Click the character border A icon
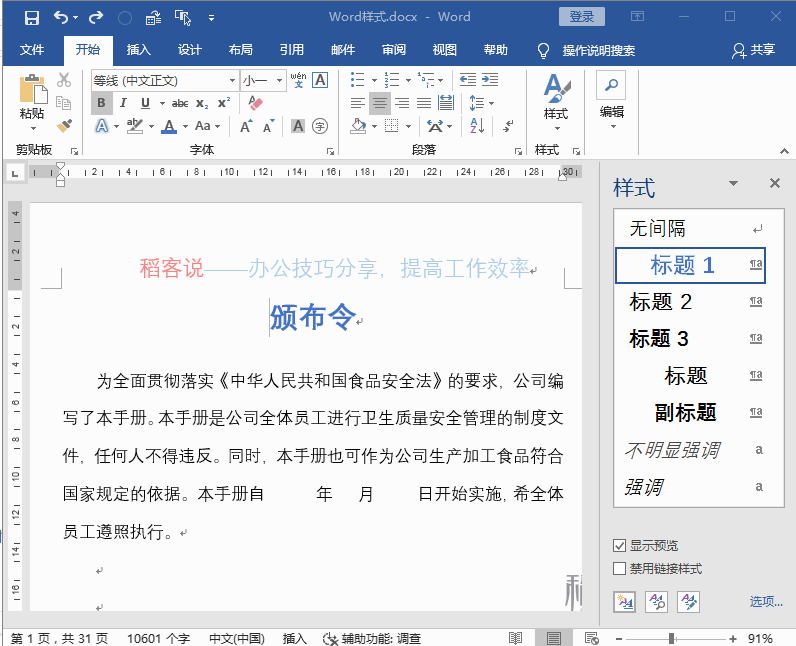The image size is (796, 646). click(320, 80)
